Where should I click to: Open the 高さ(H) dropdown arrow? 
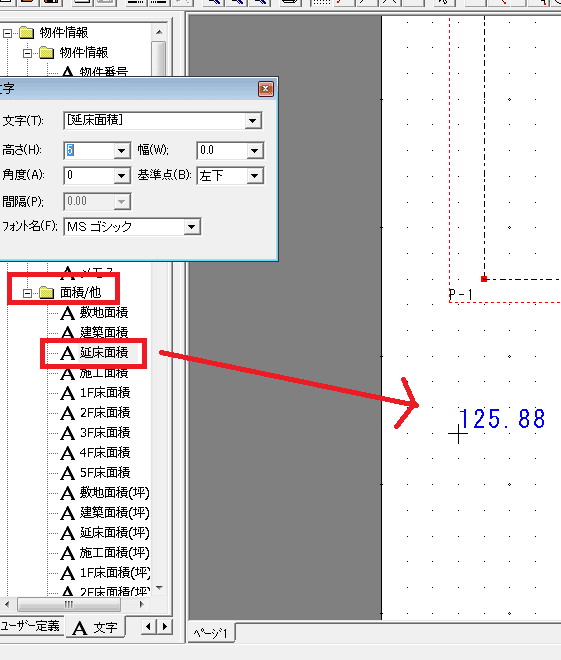coord(122,150)
